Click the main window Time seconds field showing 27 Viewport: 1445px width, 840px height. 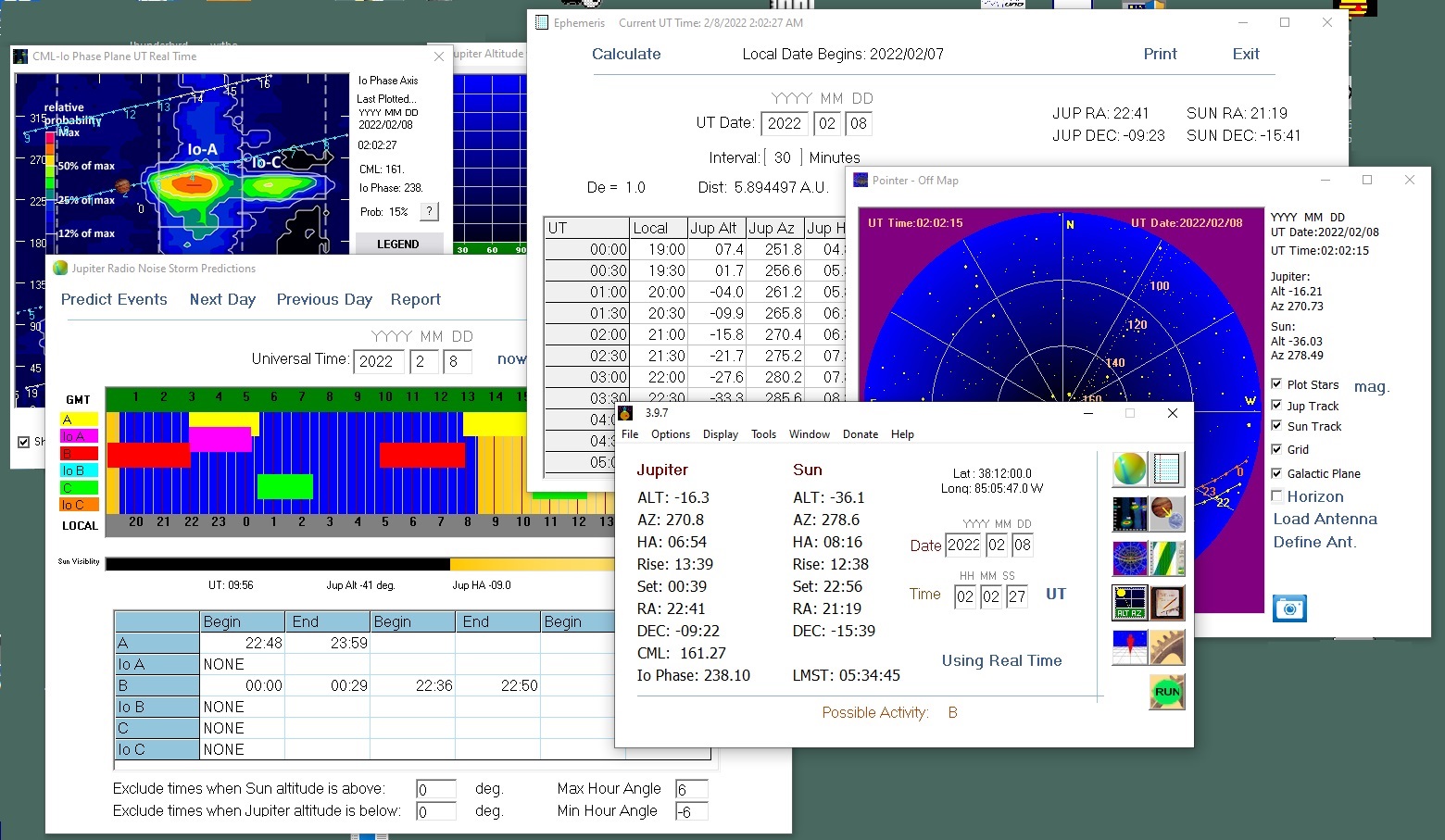pos(1017,596)
